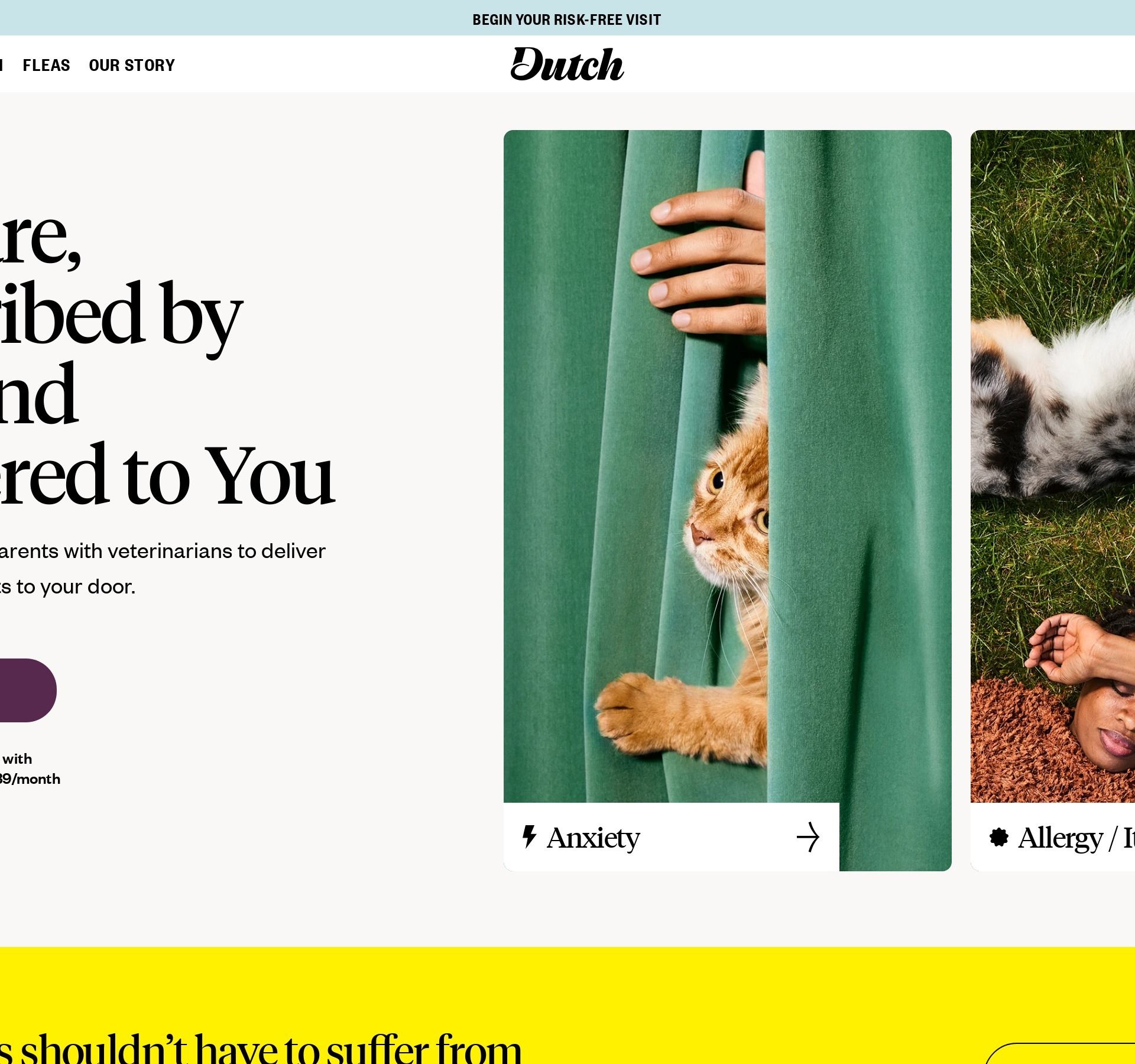Click the right arrow icon on Anxiety card

tap(808, 837)
